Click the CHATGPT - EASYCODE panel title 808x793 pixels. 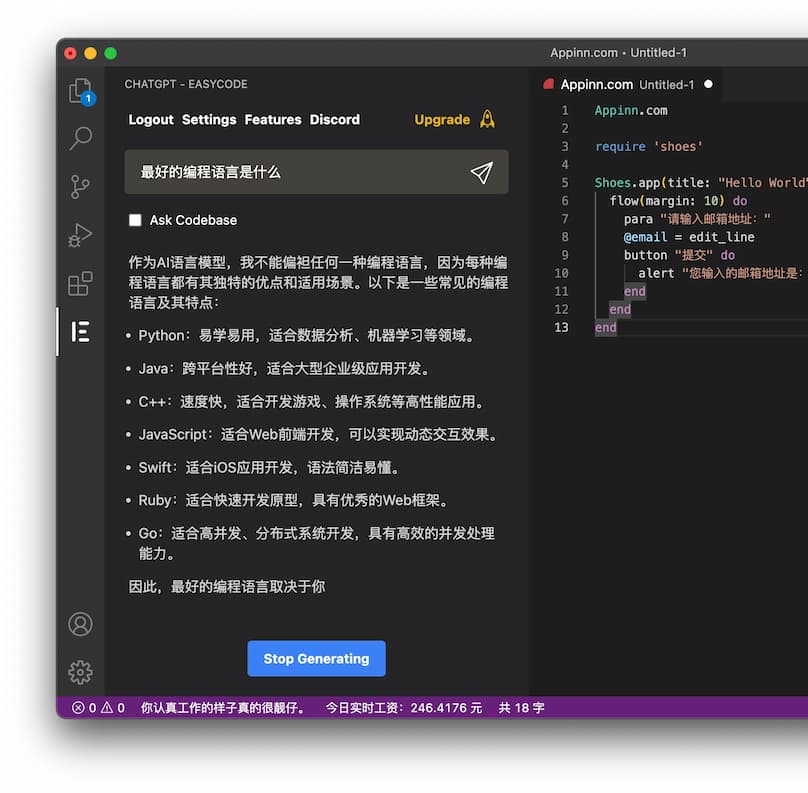pyautogui.click(x=186, y=84)
